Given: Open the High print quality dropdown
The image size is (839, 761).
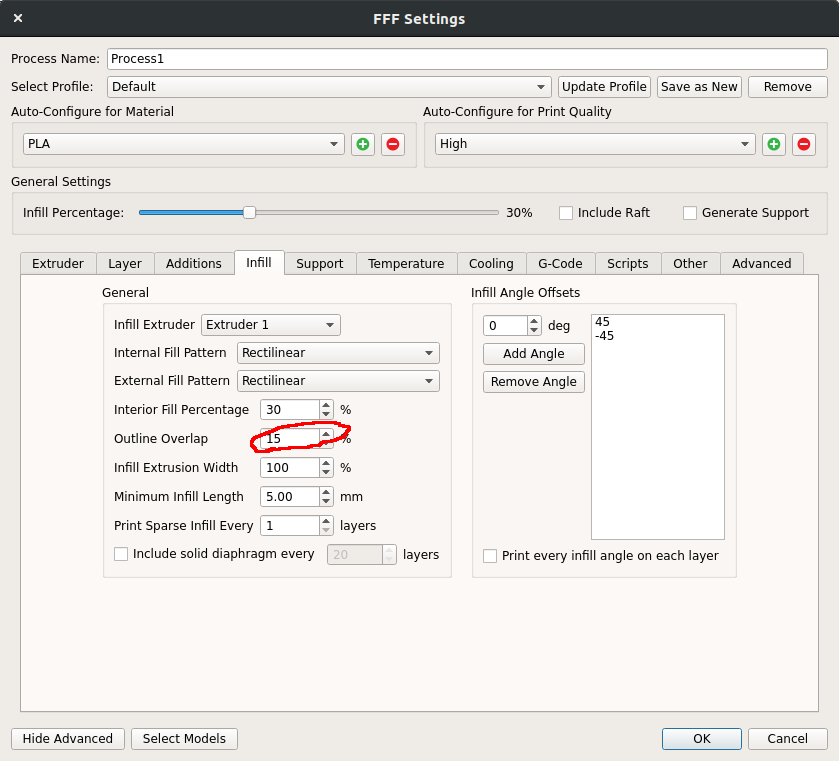Looking at the screenshot, I should tap(595, 144).
